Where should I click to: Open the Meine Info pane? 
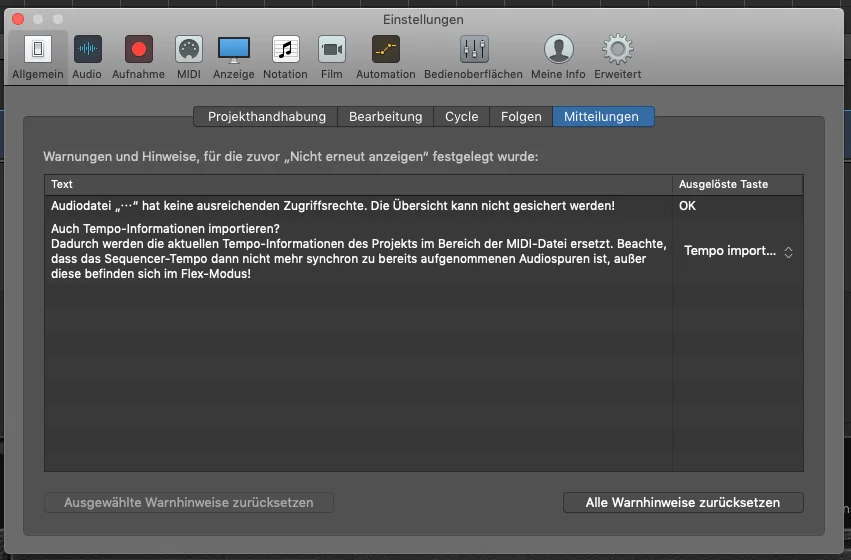[x=558, y=56]
